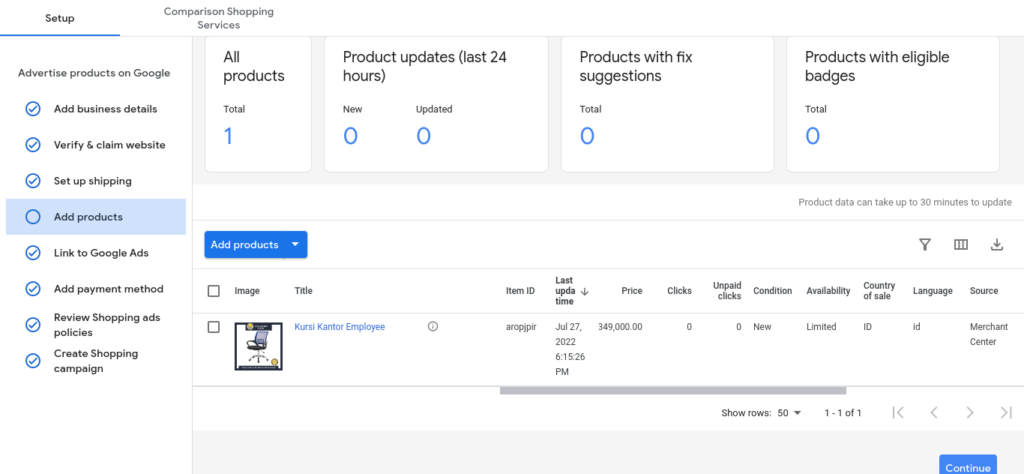Click the checkmark icon beside Add payment method
The height and width of the screenshot is (474, 1024).
(33, 289)
